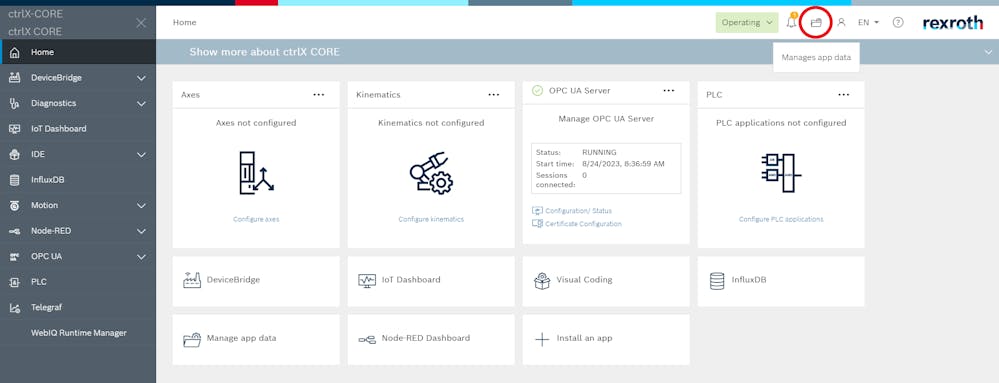Click the Motion icon in sidebar
This screenshot has width=999, height=383.
[x=14, y=205]
